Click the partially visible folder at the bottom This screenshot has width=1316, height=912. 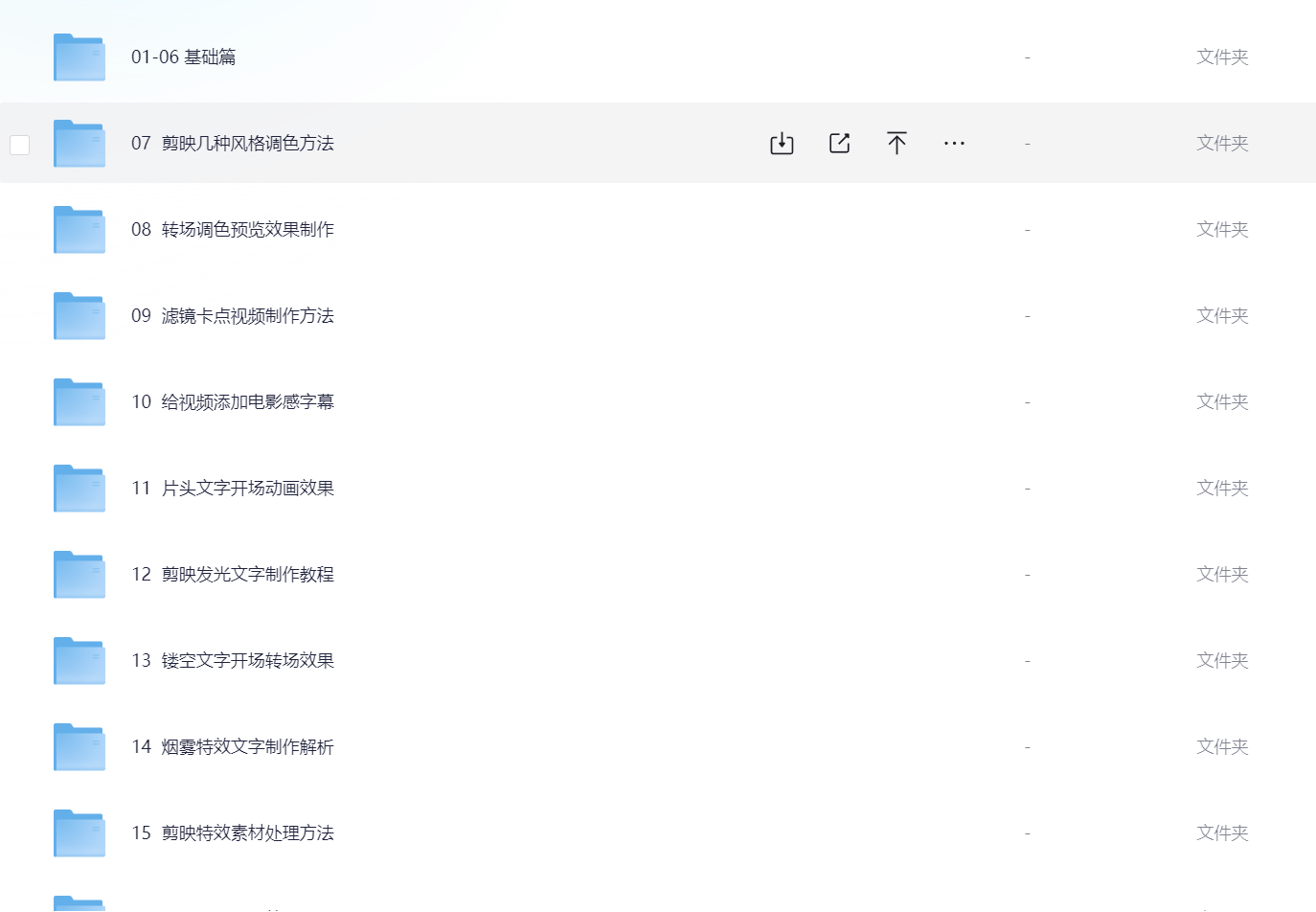(x=79, y=903)
